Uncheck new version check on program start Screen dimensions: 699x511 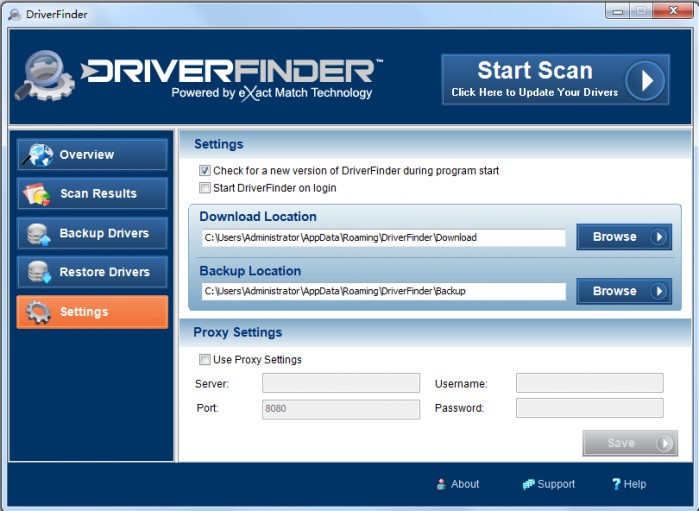pyautogui.click(x=205, y=170)
